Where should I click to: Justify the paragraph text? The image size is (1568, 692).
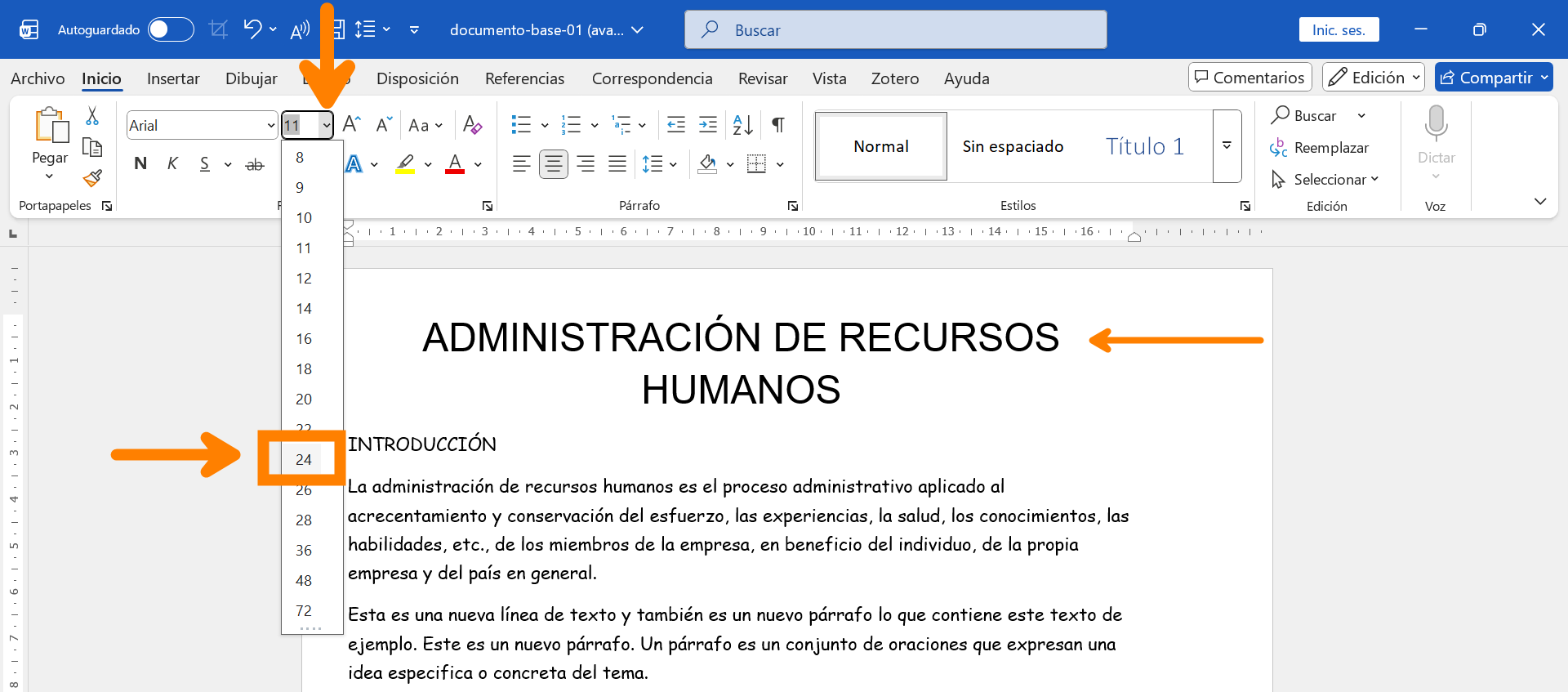[617, 164]
